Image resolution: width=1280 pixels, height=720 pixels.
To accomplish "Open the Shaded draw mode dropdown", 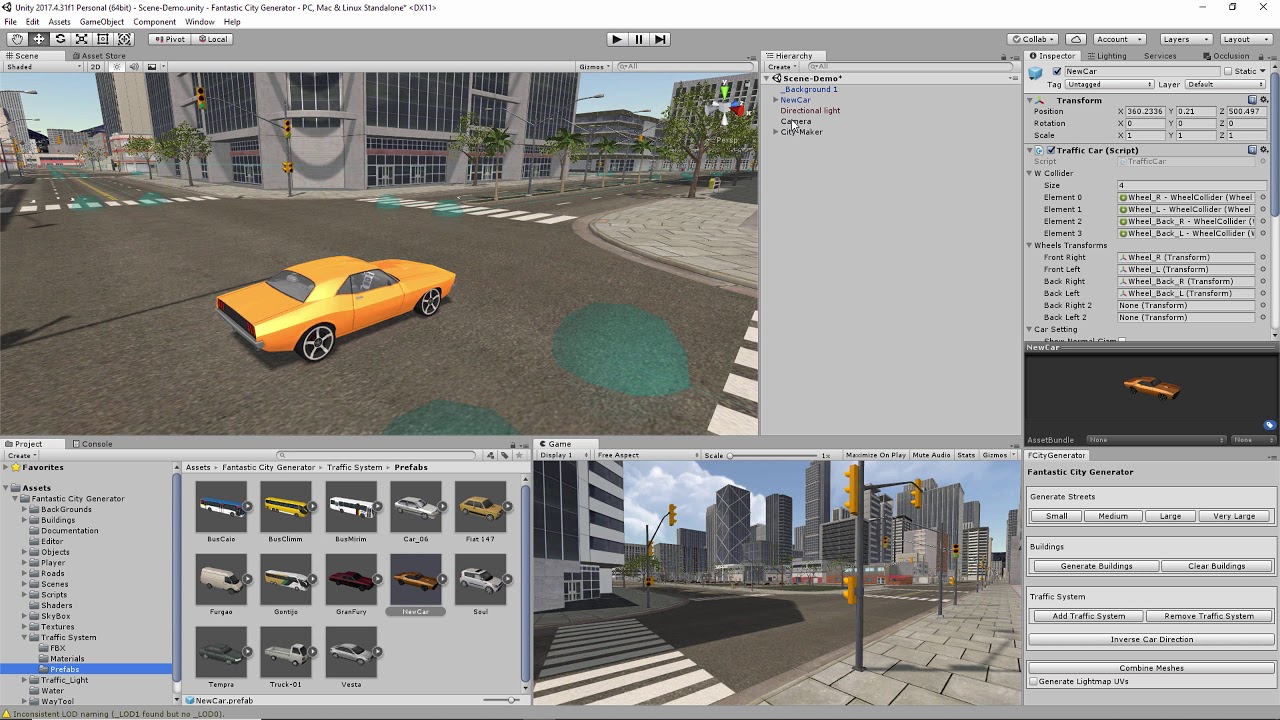I will point(42,67).
